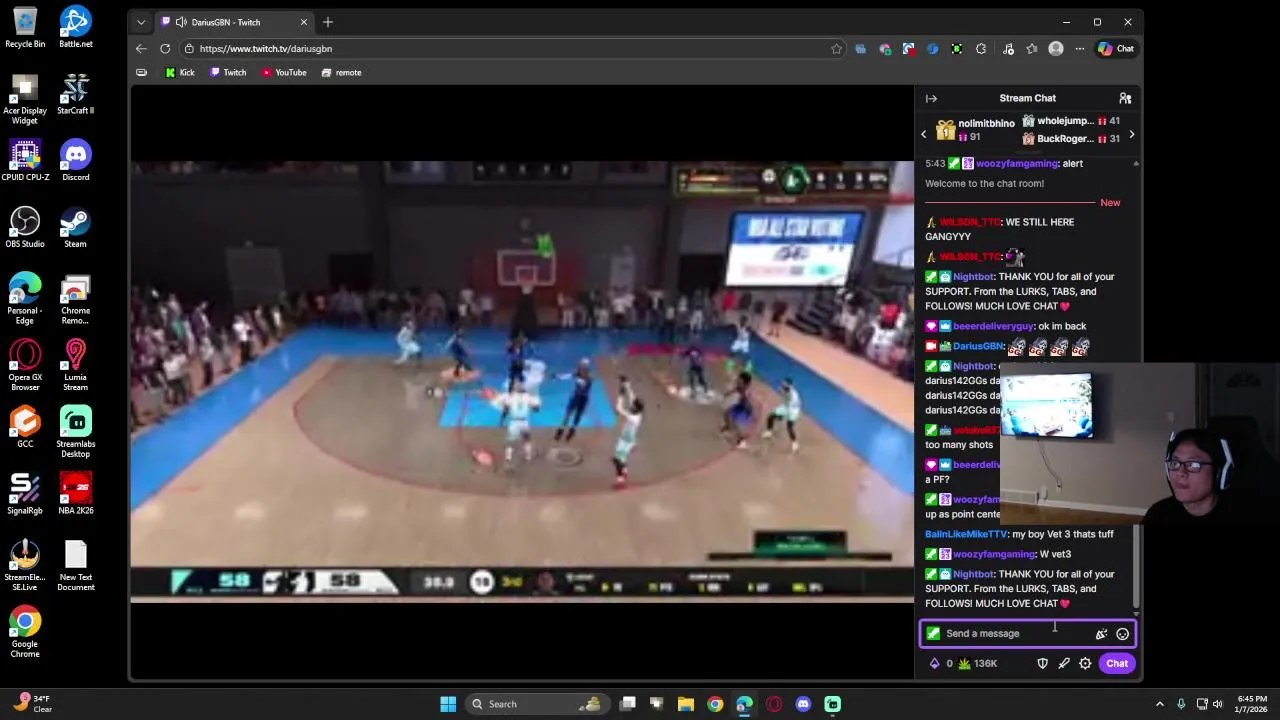Open Discord from the taskbar
This screenshot has height=720, width=1280.
(x=803, y=704)
